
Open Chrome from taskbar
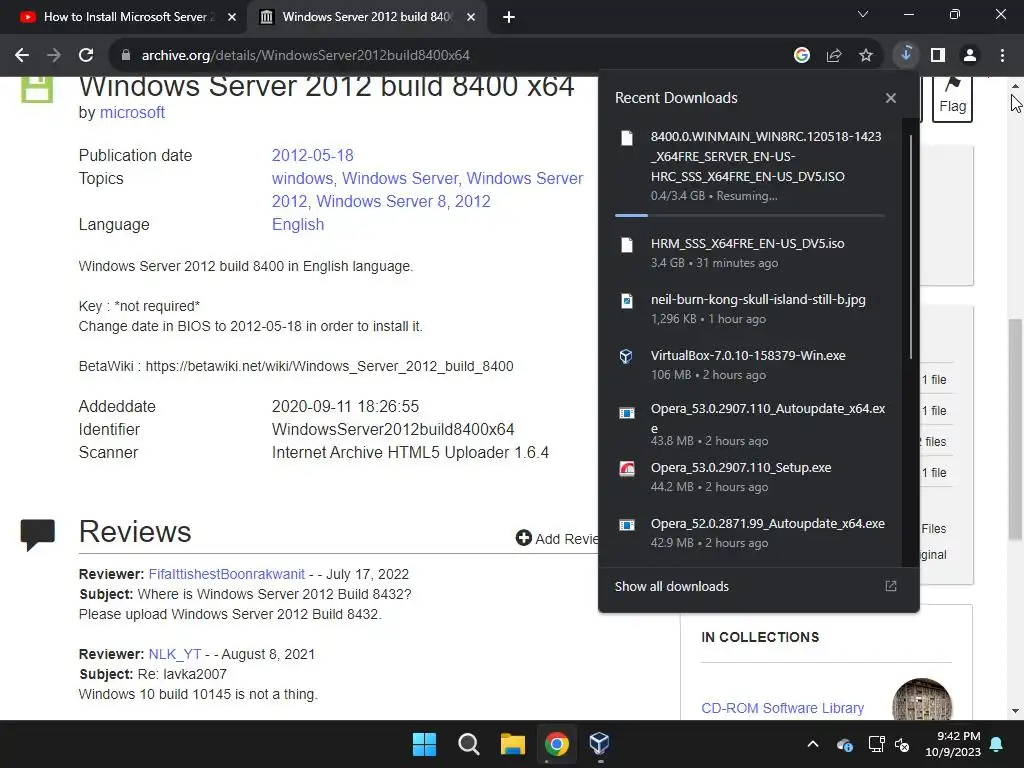pos(556,744)
